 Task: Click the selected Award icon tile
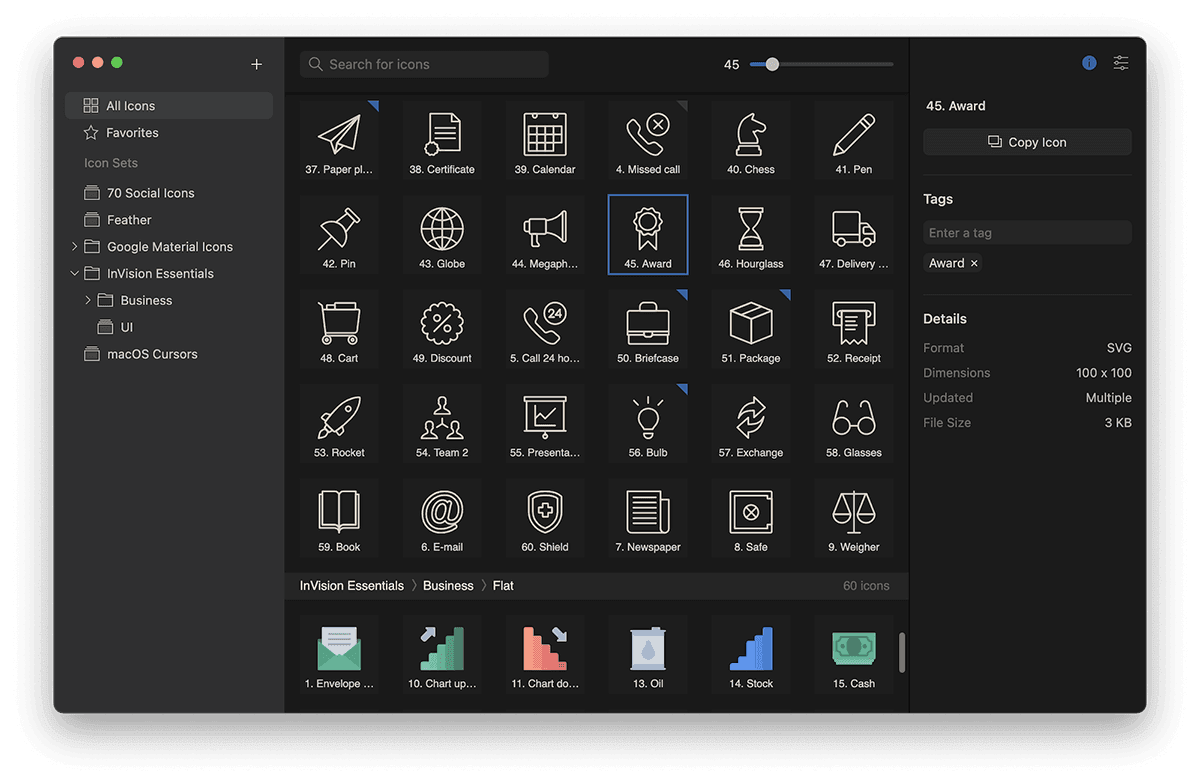click(648, 235)
